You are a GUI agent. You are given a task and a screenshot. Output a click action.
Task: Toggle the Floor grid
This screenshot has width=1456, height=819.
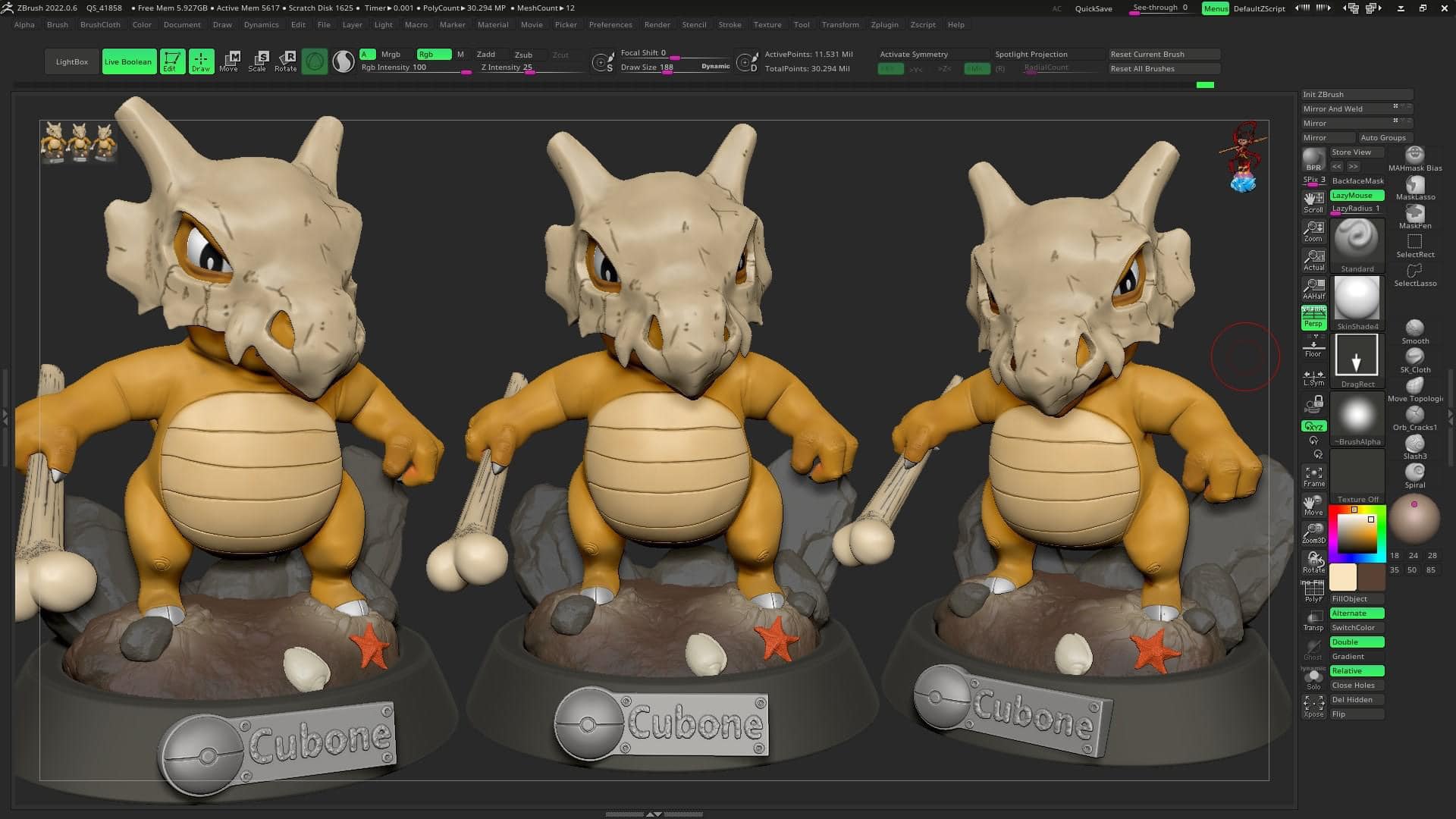(1313, 347)
